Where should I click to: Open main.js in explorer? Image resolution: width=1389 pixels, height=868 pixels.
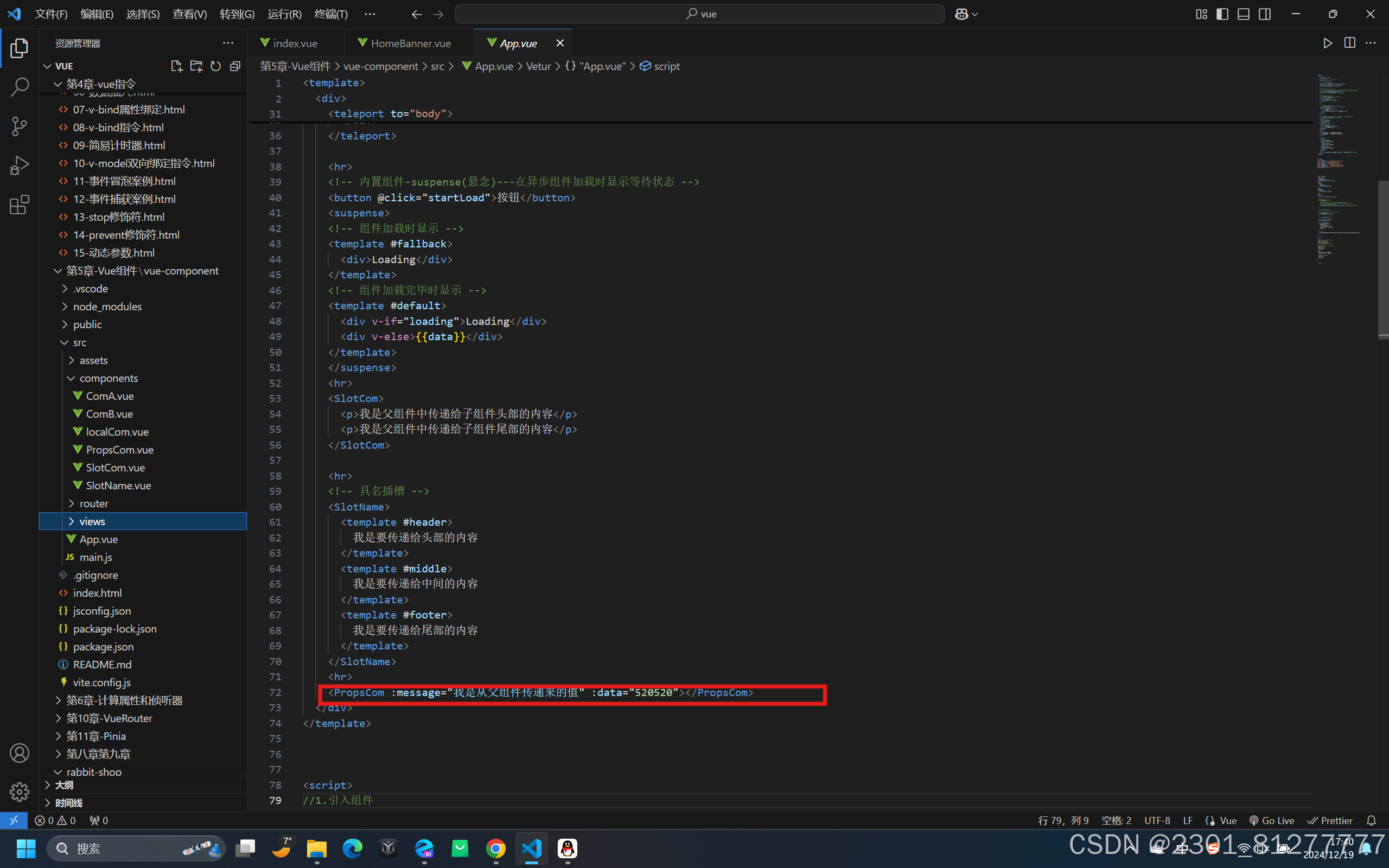[x=143, y=557]
